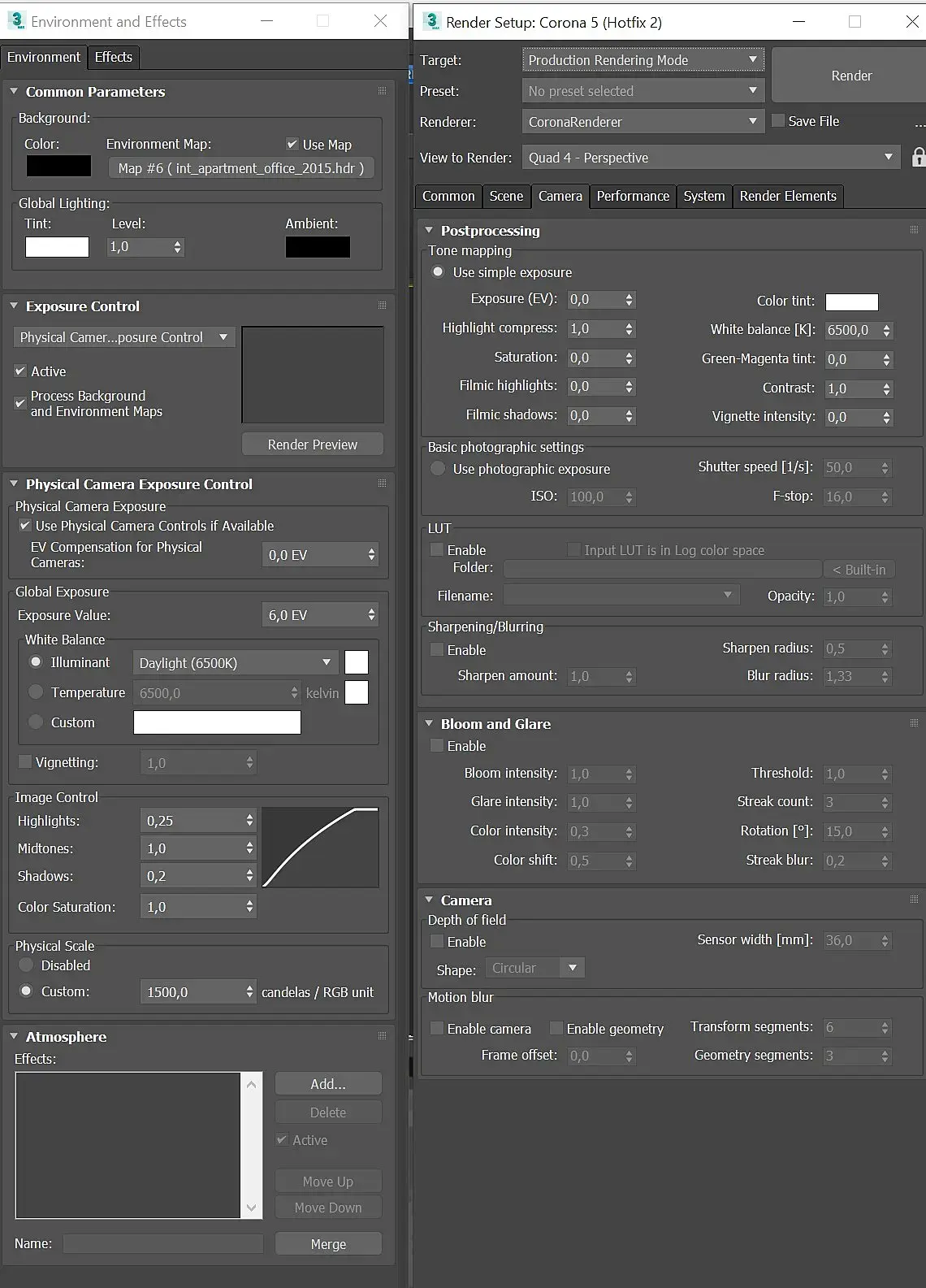Screen dimensions: 926x1288
Task: Open View to Render dropdown
Action: (711, 158)
